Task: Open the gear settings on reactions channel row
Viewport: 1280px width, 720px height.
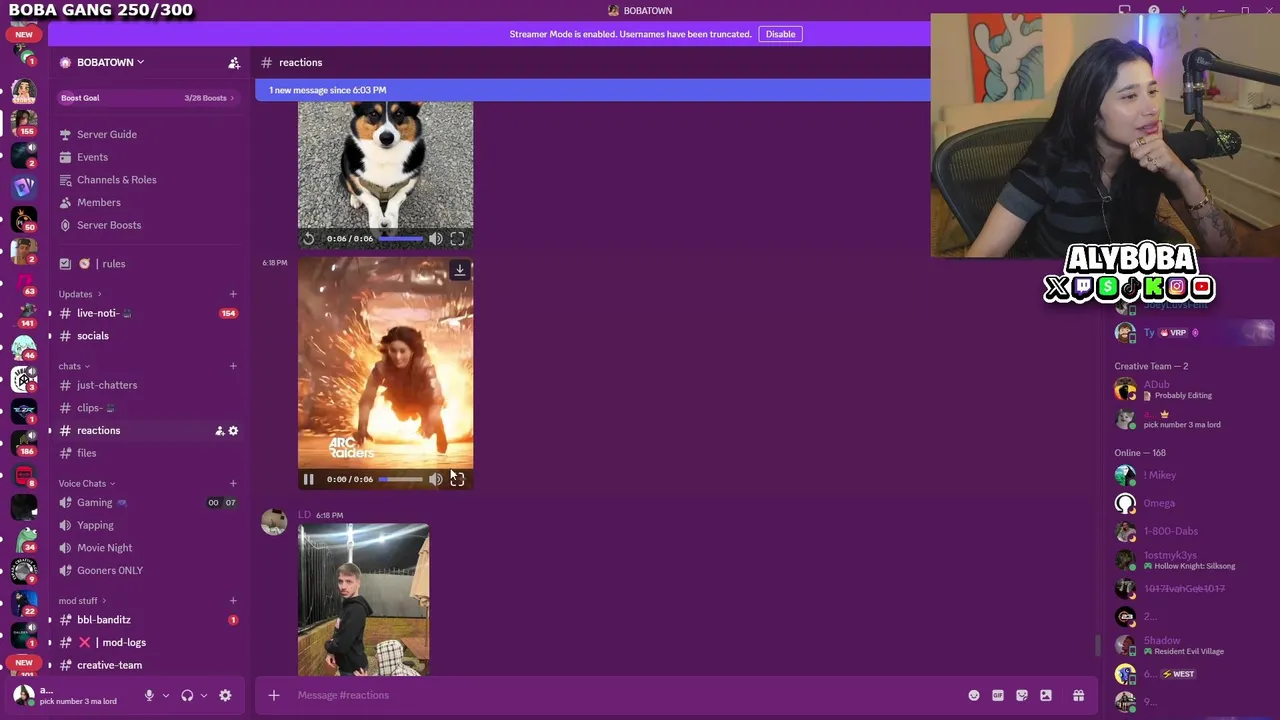Action: pyautogui.click(x=234, y=431)
